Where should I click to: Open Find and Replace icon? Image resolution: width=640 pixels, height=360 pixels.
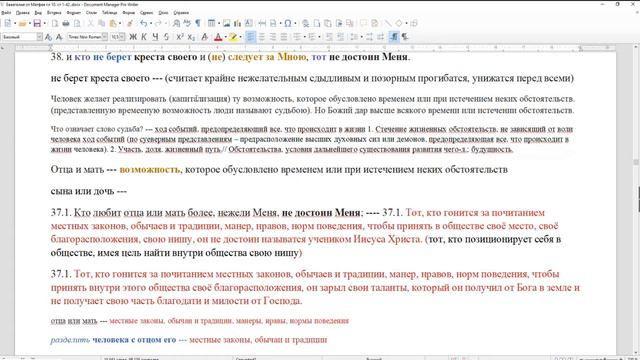[176, 23]
